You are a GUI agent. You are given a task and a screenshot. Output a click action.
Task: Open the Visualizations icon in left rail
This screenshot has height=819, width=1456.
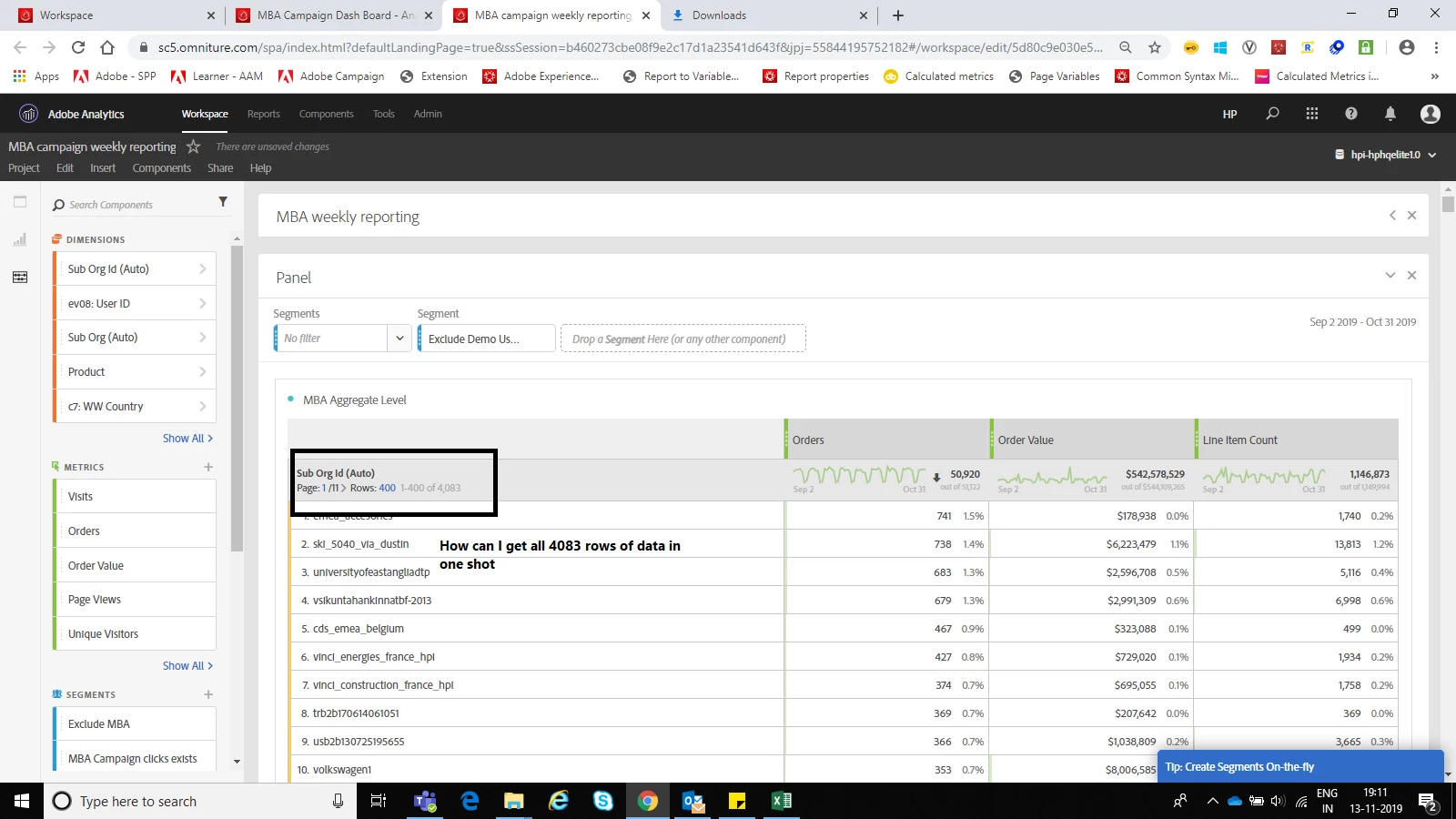20,239
